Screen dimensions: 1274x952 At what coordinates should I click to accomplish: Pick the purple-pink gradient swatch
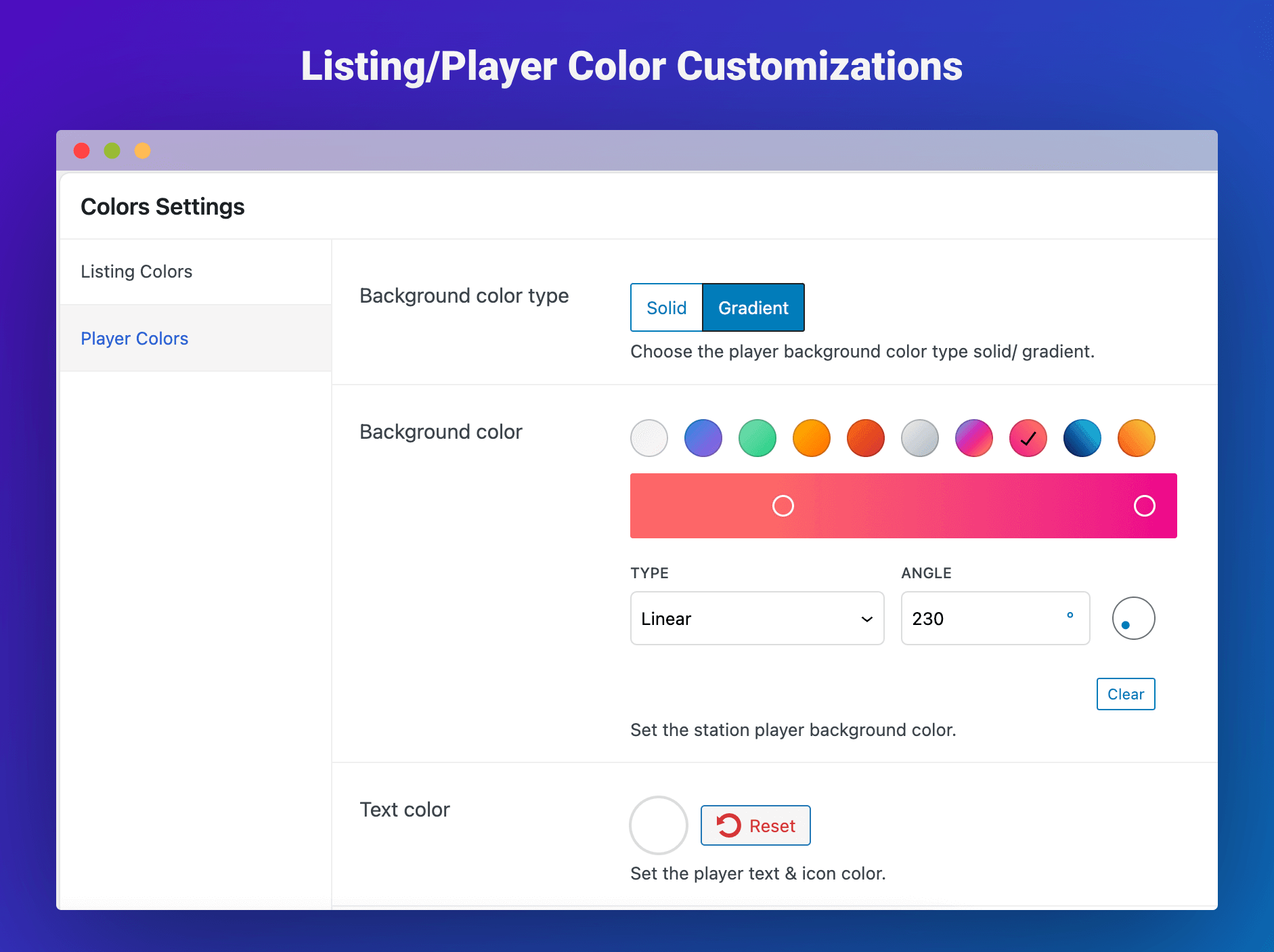(974, 438)
